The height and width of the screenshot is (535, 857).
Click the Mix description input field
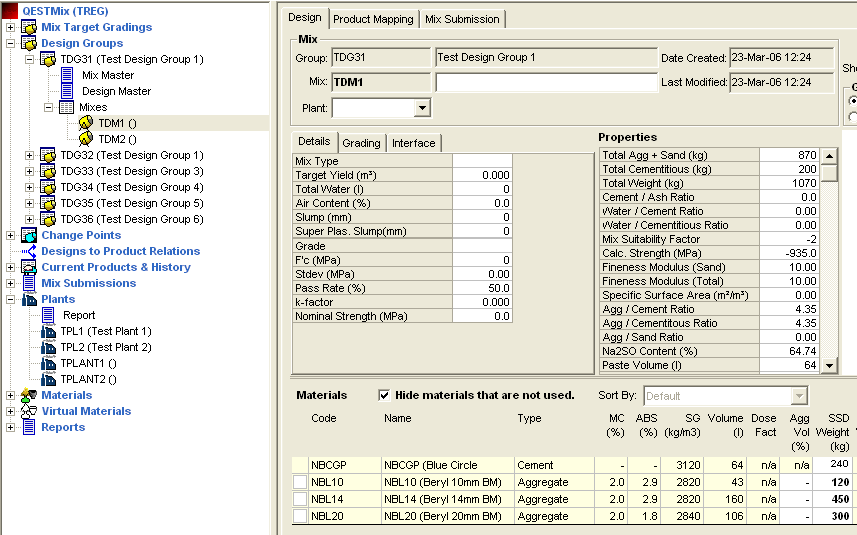tap(546, 82)
